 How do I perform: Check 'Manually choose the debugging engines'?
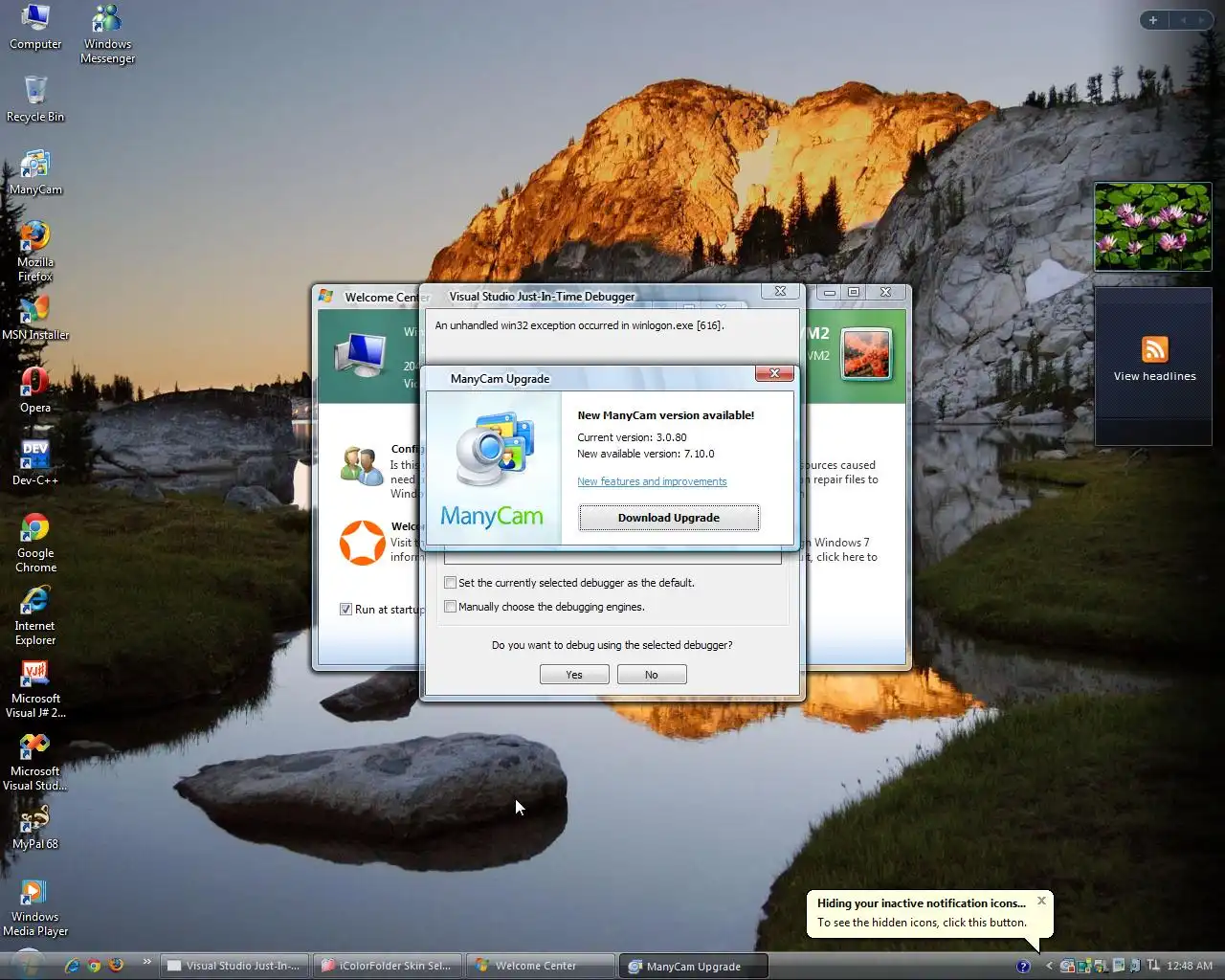450,607
